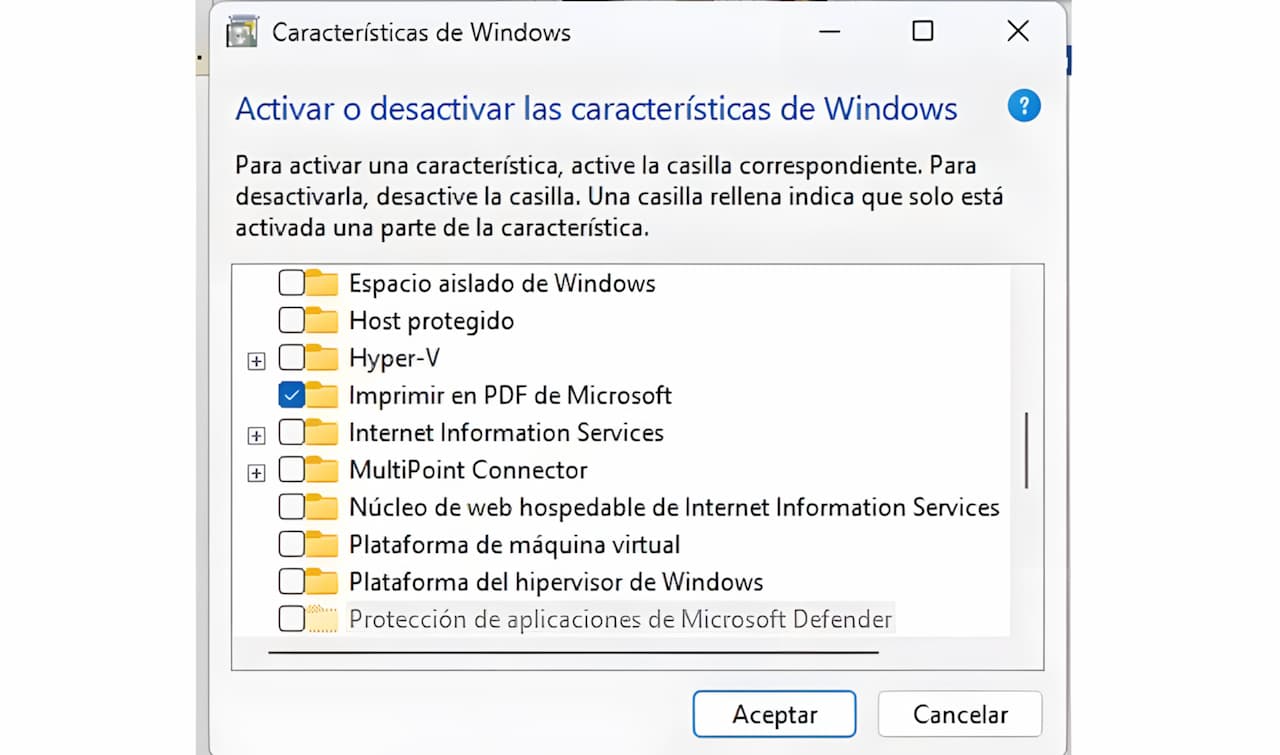
Task: Expand the Hyper-V tree node
Action: 256,361
